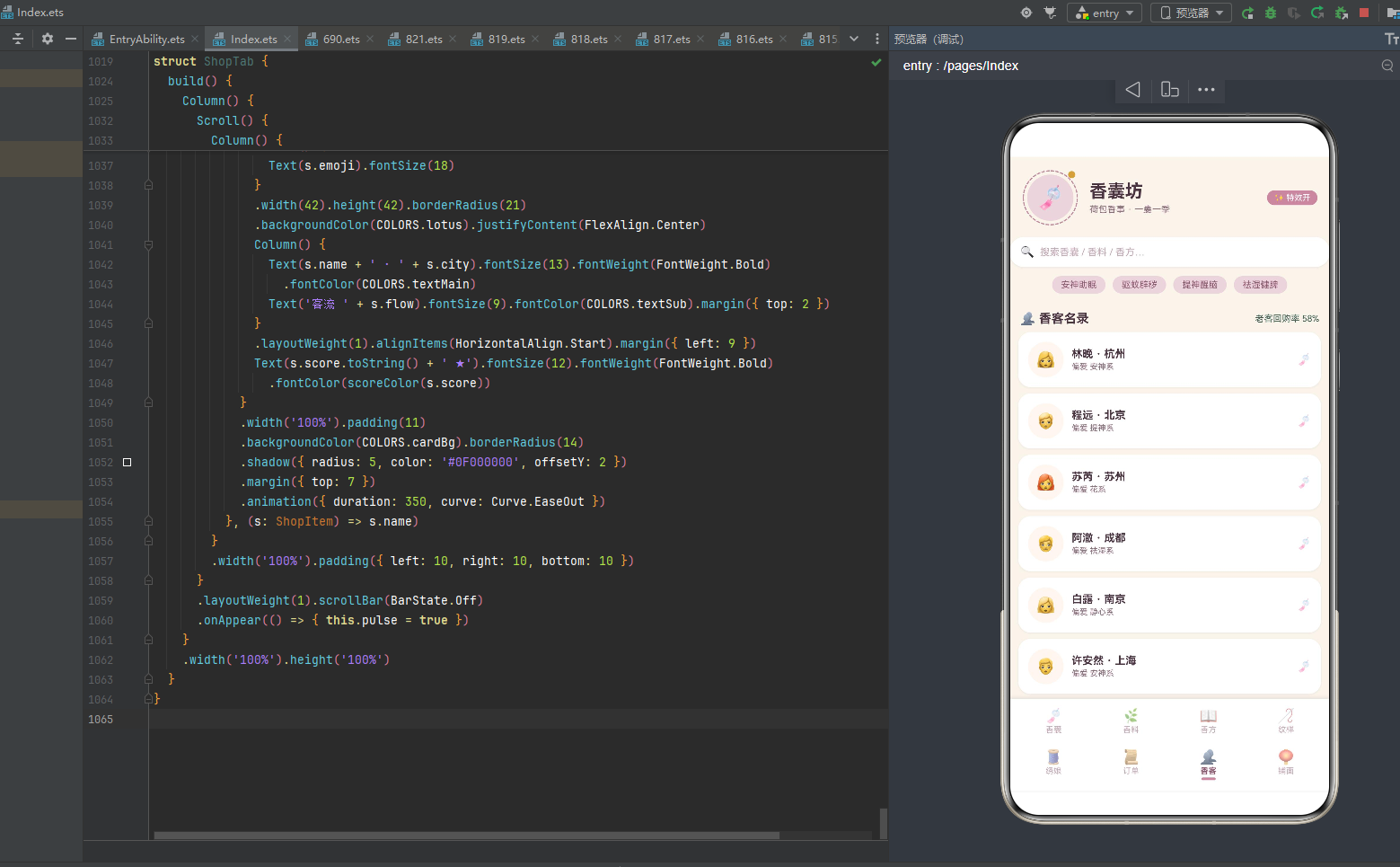Image resolution: width=1400 pixels, height=867 pixels.
Task: Show the hidden editor tabs chevron list
Action: click(854, 39)
